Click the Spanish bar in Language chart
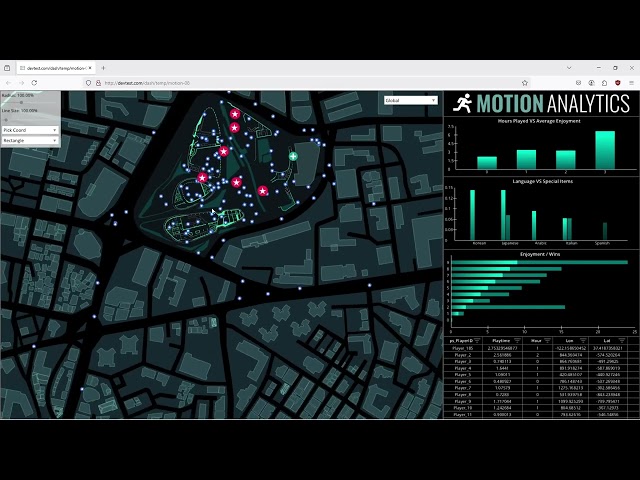The width and height of the screenshot is (640, 480). tap(605, 231)
